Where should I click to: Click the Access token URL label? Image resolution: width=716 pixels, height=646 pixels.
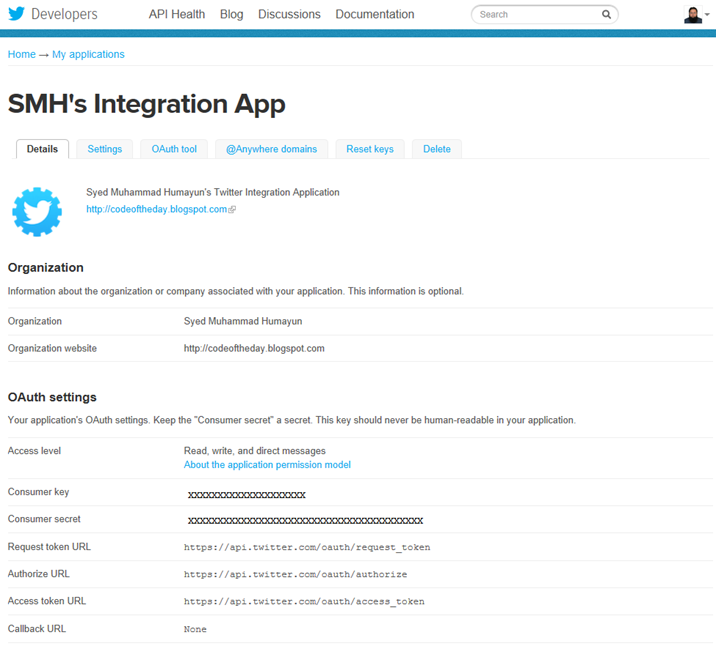[x=47, y=601]
